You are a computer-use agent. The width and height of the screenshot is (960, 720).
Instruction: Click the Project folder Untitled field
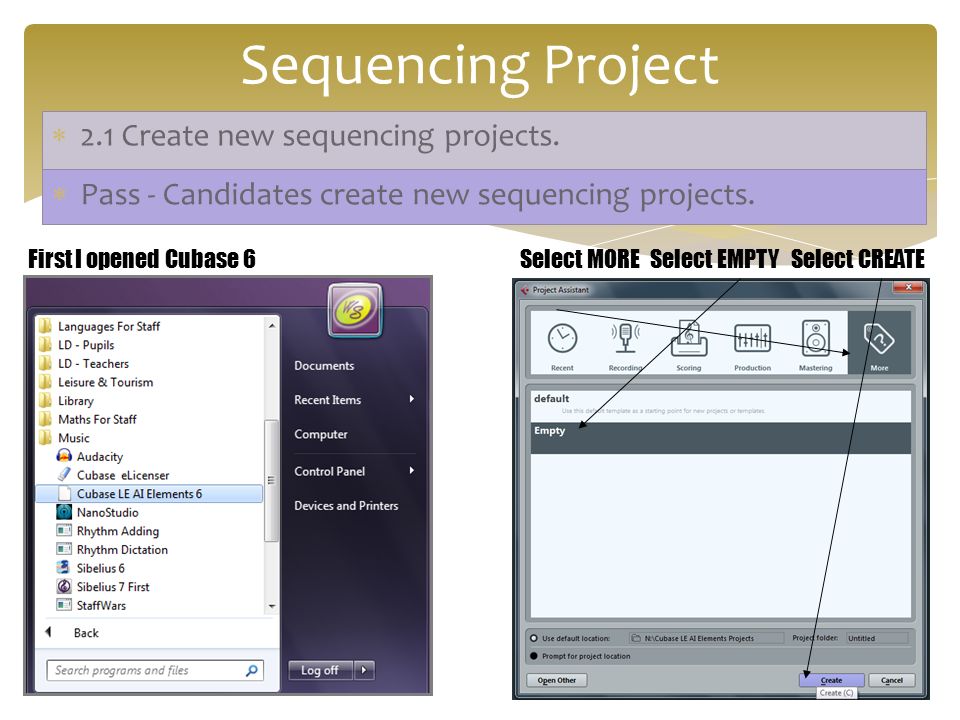(877, 638)
